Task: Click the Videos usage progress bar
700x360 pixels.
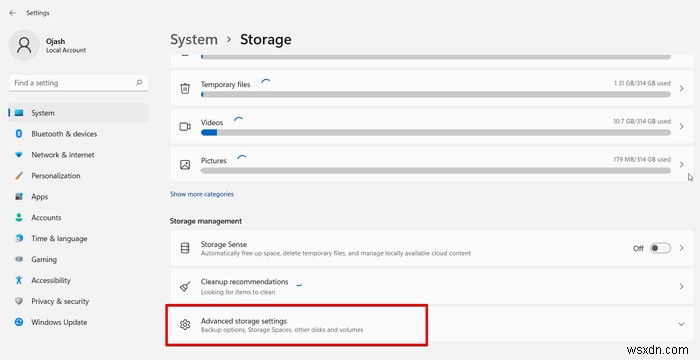Action: click(436, 133)
